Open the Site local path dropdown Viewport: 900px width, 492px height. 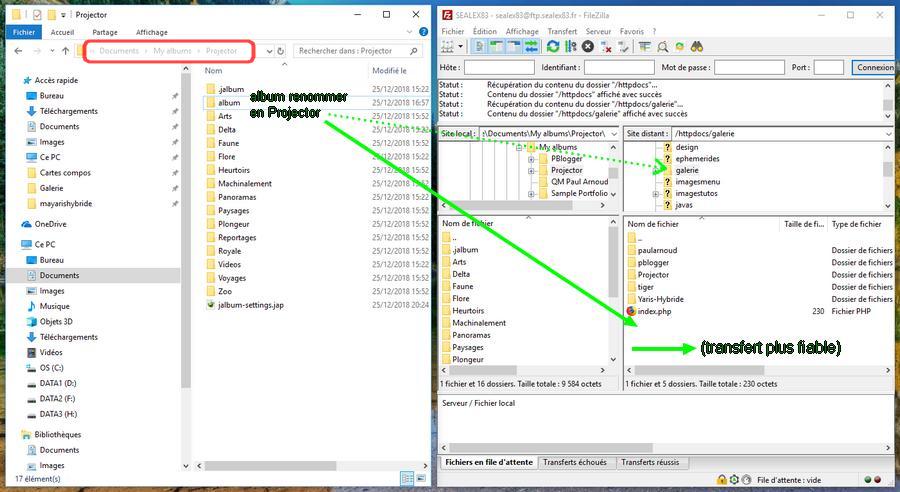[x=614, y=134]
